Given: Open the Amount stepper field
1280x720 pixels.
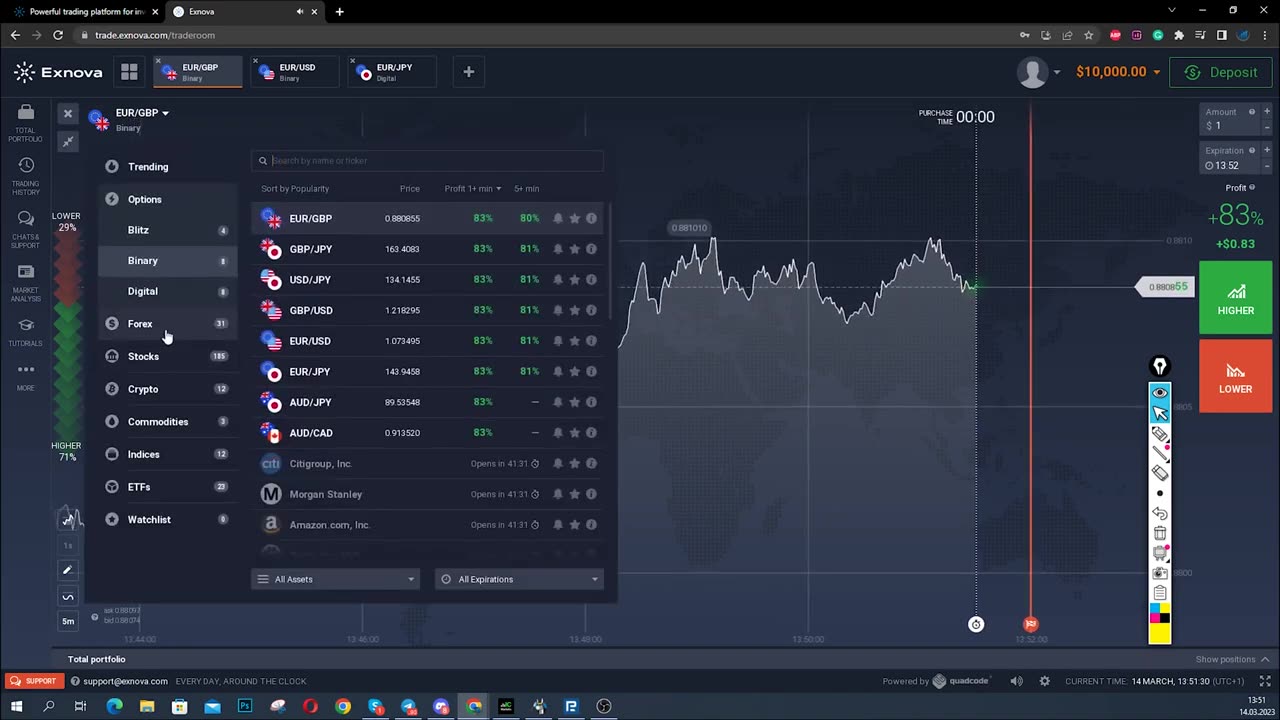Looking at the screenshot, I should pyautogui.click(x=1236, y=119).
